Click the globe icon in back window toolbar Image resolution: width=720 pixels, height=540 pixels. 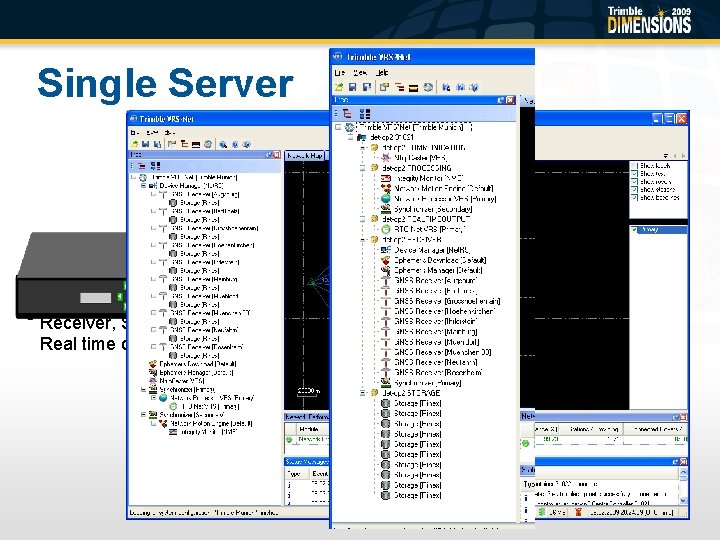tap(208, 144)
